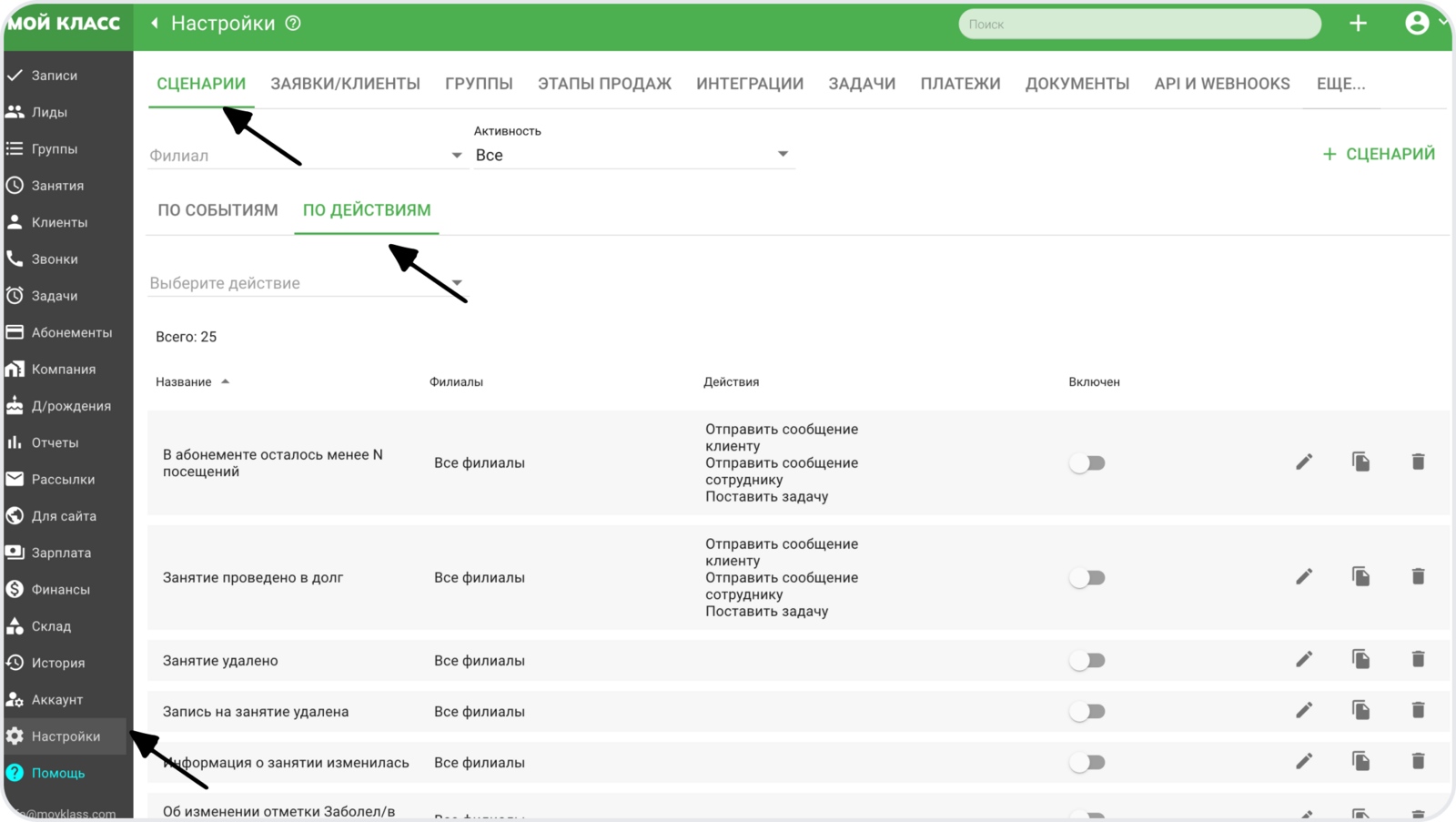Open the Активность dropdown
The height and width of the screenshot is (822, 1456).
click(x=632, y=156)
